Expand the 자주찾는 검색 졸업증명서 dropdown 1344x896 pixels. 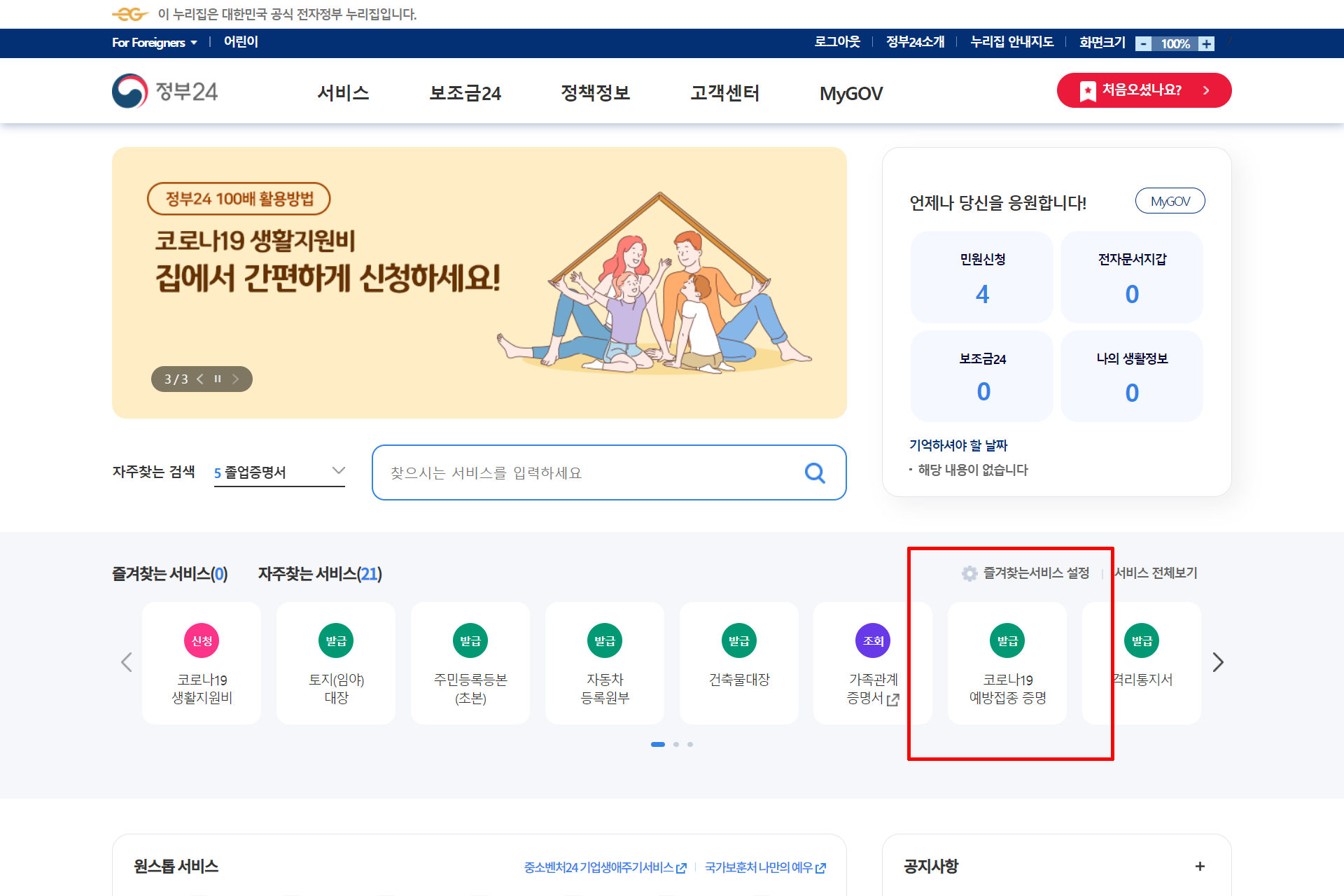click(x=338, y=471)
